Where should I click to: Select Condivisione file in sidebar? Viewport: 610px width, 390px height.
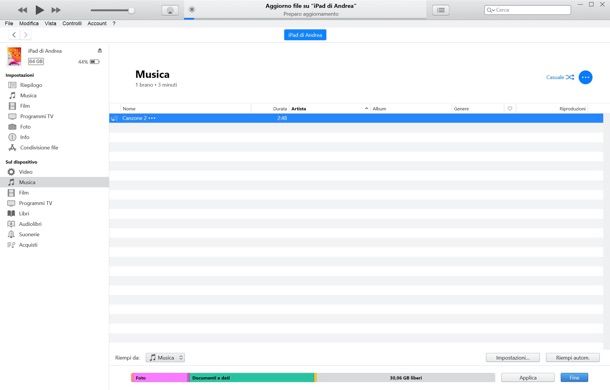[39, 148]
